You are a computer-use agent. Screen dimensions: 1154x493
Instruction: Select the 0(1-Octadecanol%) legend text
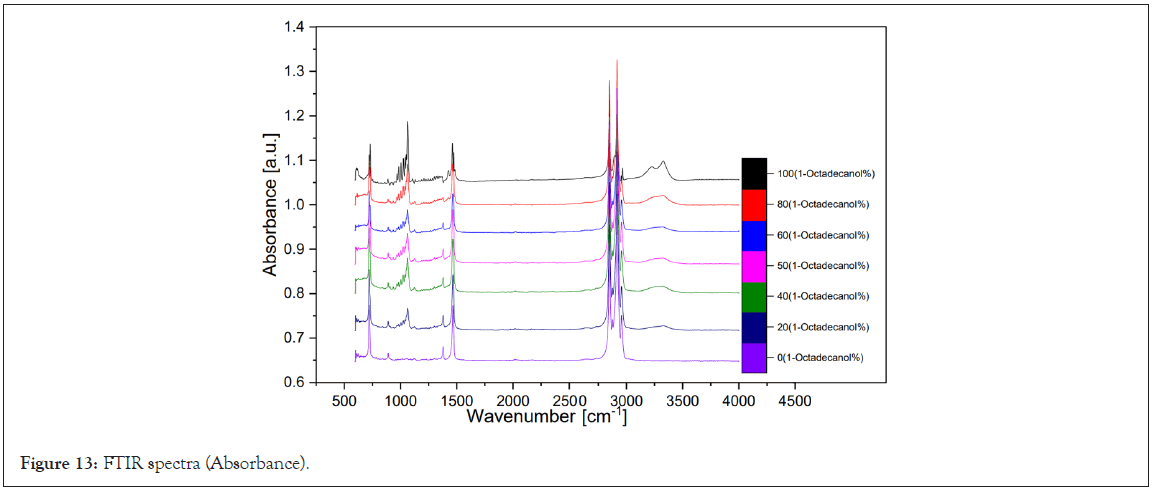point(821,358)
